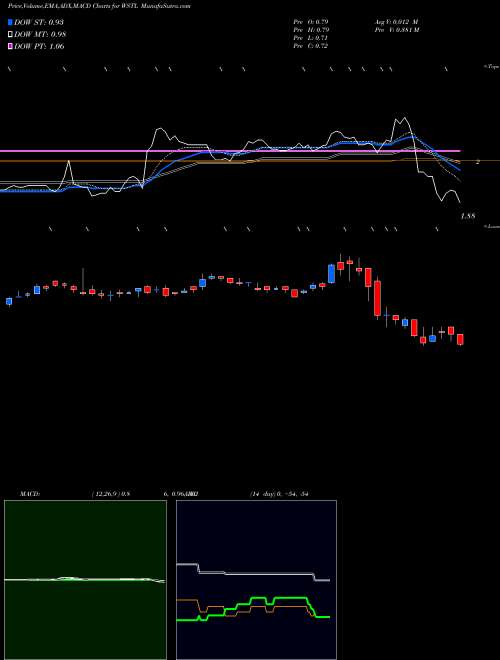
Task: Click the magenta DOW PT legend swatch
Action: (11, 46)
